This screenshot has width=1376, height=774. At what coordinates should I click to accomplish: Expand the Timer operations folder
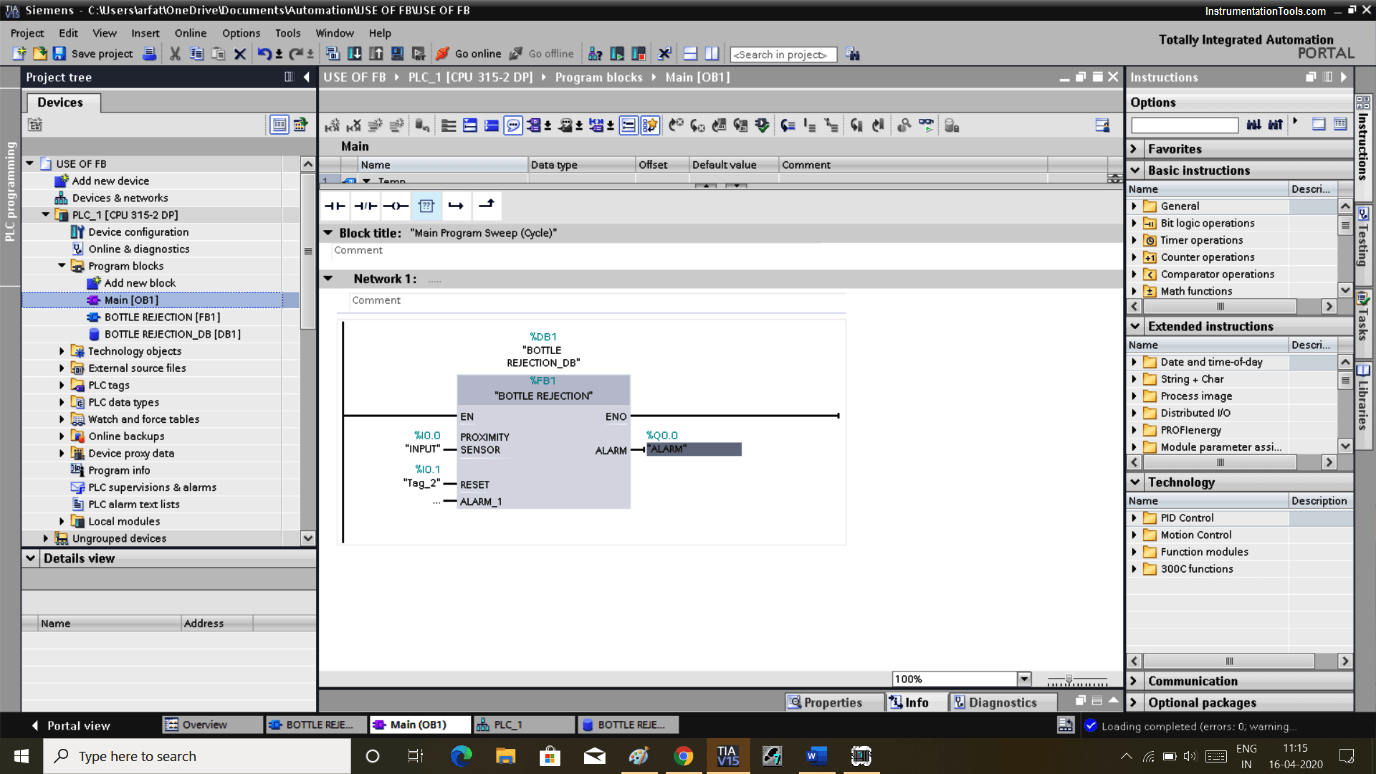coord(1135,240)
